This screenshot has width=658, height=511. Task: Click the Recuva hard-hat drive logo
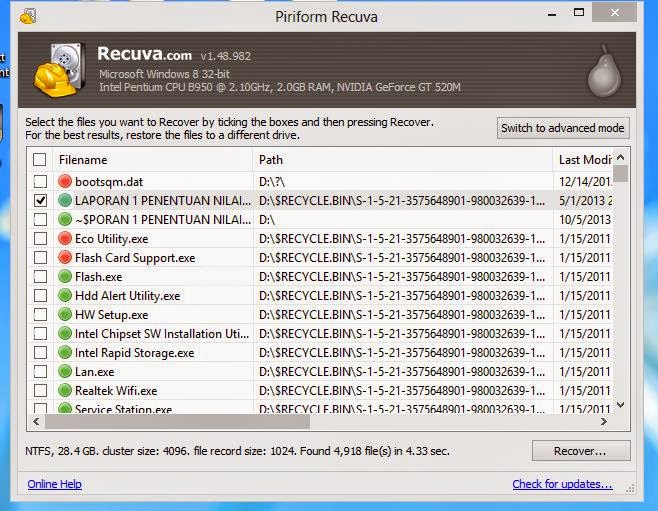(x=59, y=70)
